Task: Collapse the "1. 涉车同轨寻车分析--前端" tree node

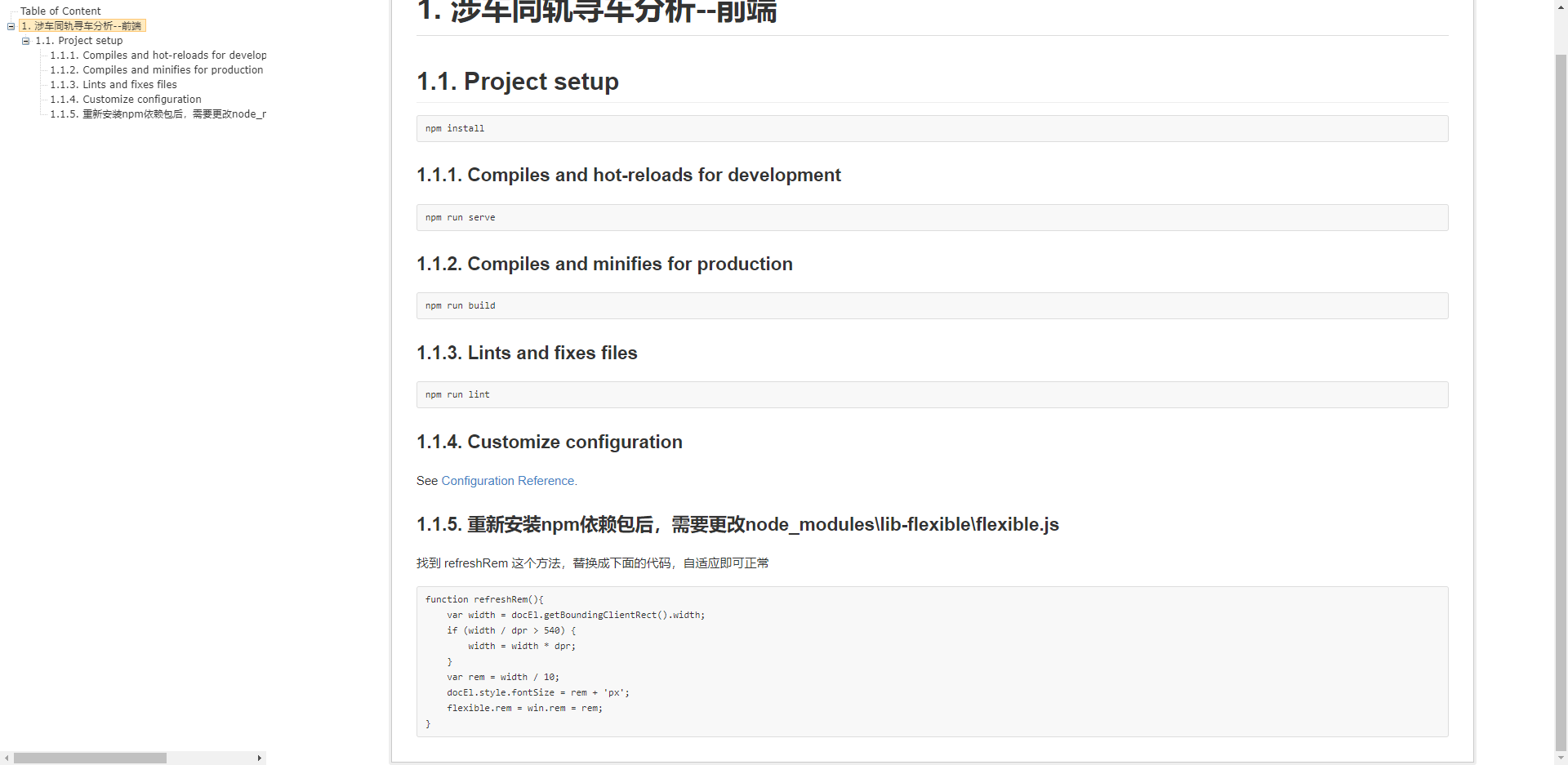Action: pyautogui.click(x=11, y=25)
